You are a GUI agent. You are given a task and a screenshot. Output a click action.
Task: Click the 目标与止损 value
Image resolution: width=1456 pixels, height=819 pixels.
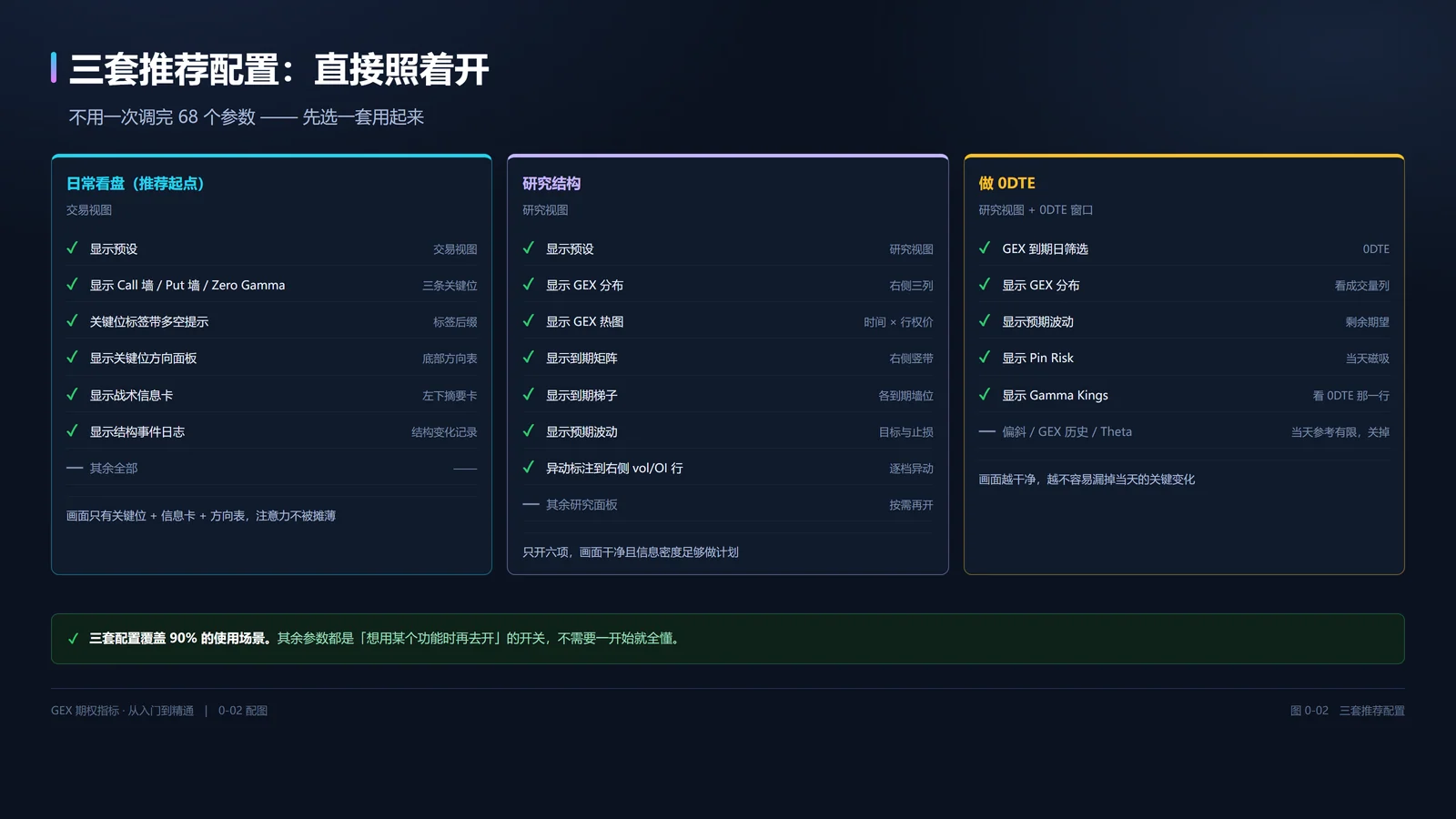(x=905, y=432)
